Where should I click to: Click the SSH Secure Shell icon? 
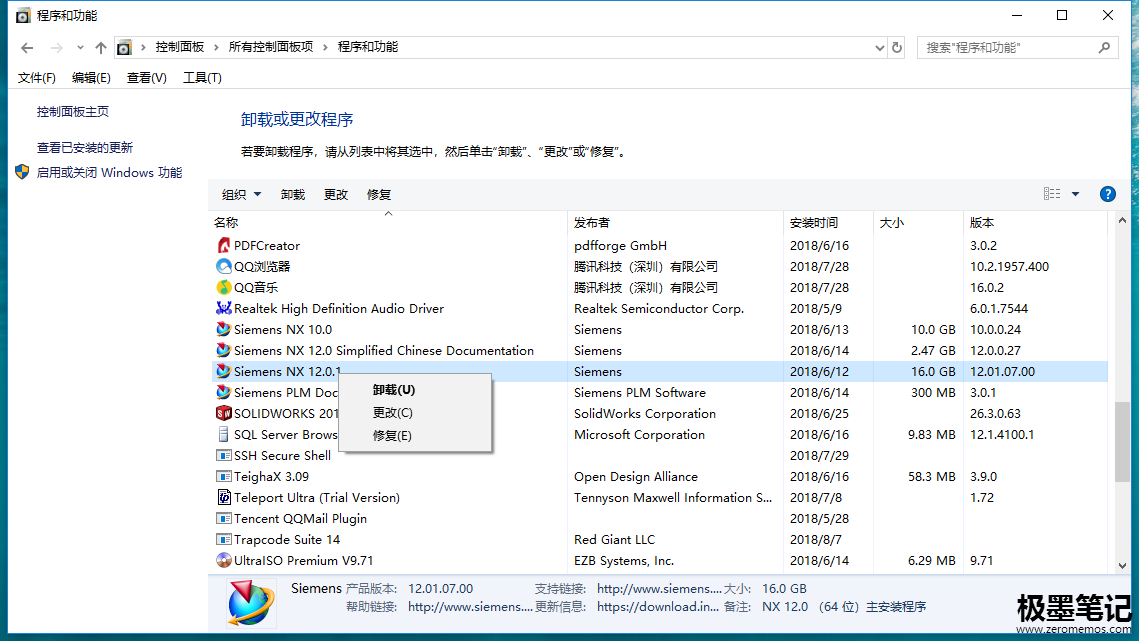(224, 456)
